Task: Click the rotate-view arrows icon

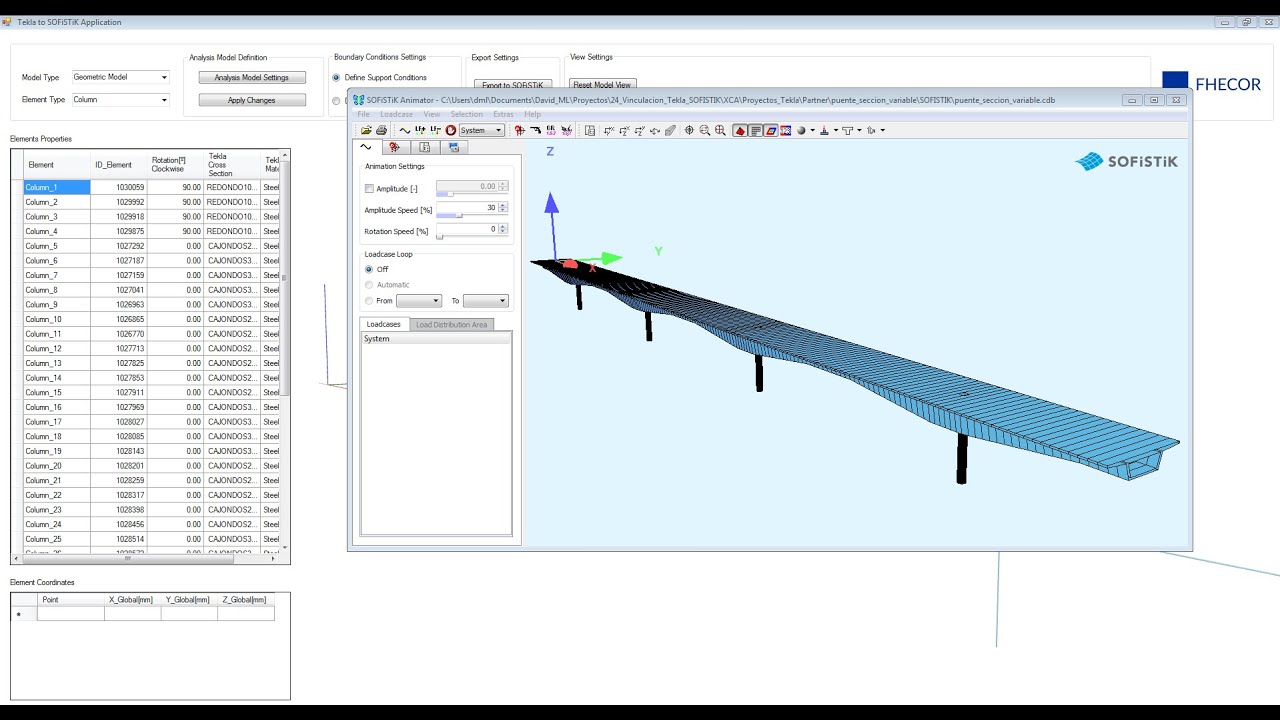Action: tap(655, 130)
